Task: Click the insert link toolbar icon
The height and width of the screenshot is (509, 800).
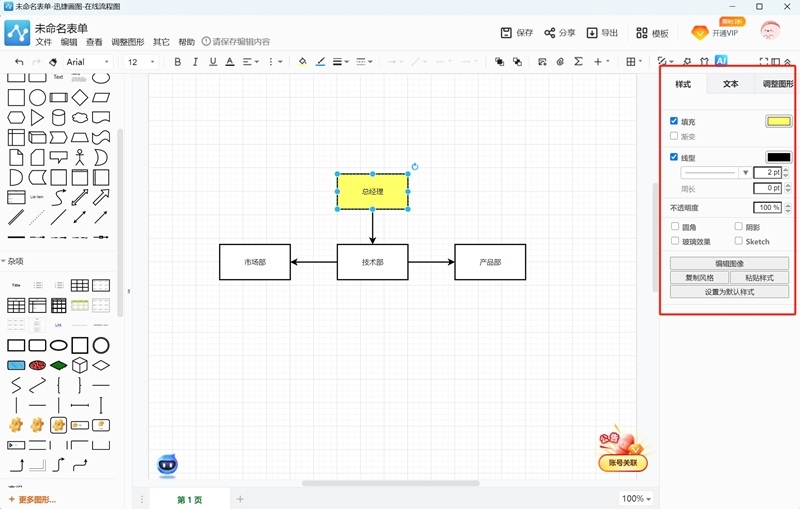Action: point(560,62)
